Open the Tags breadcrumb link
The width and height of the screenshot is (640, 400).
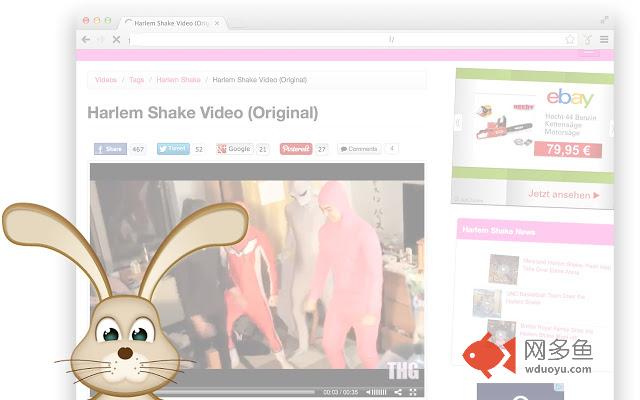coord(136,80)
